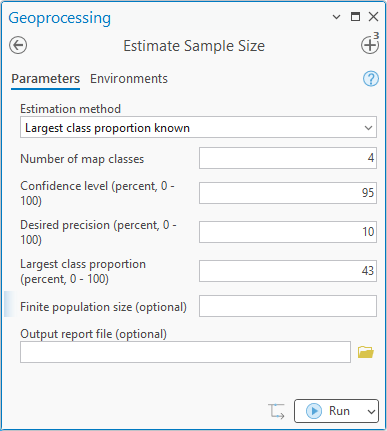Click the Confidence level value field

pyautogui.click(x=288, y=193)
